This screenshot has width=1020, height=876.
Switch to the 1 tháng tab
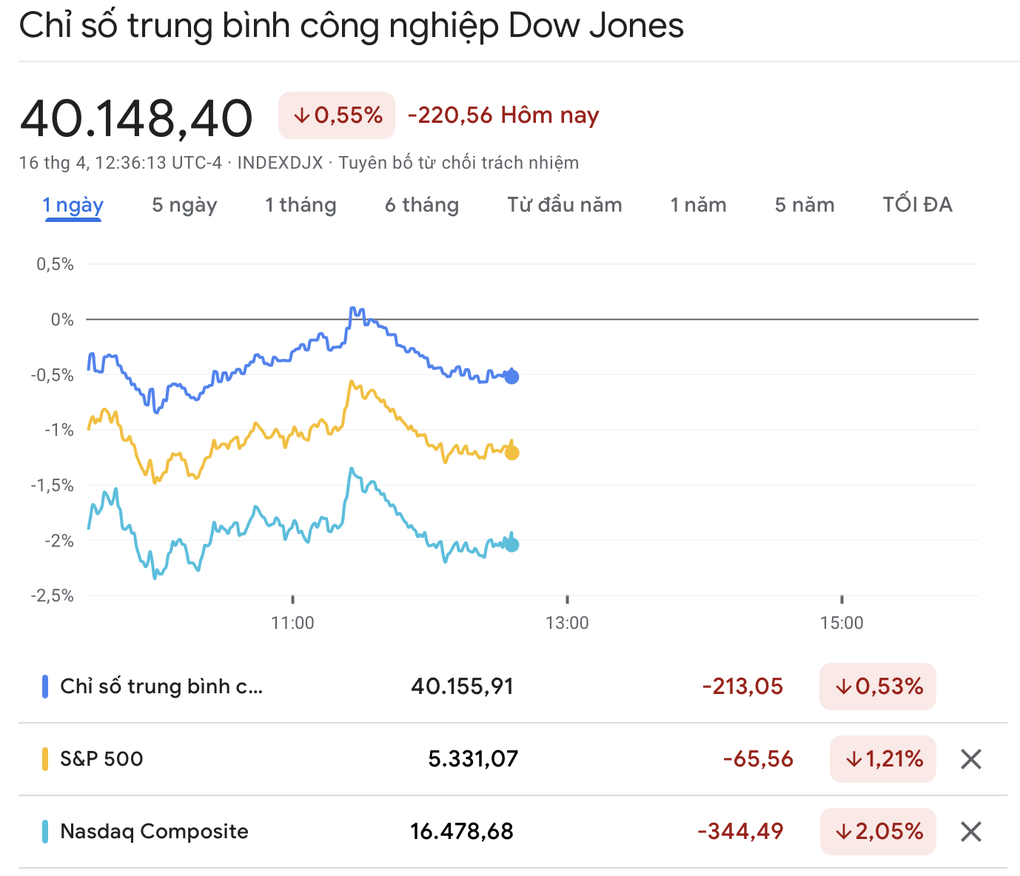click(x=300, y=205)
